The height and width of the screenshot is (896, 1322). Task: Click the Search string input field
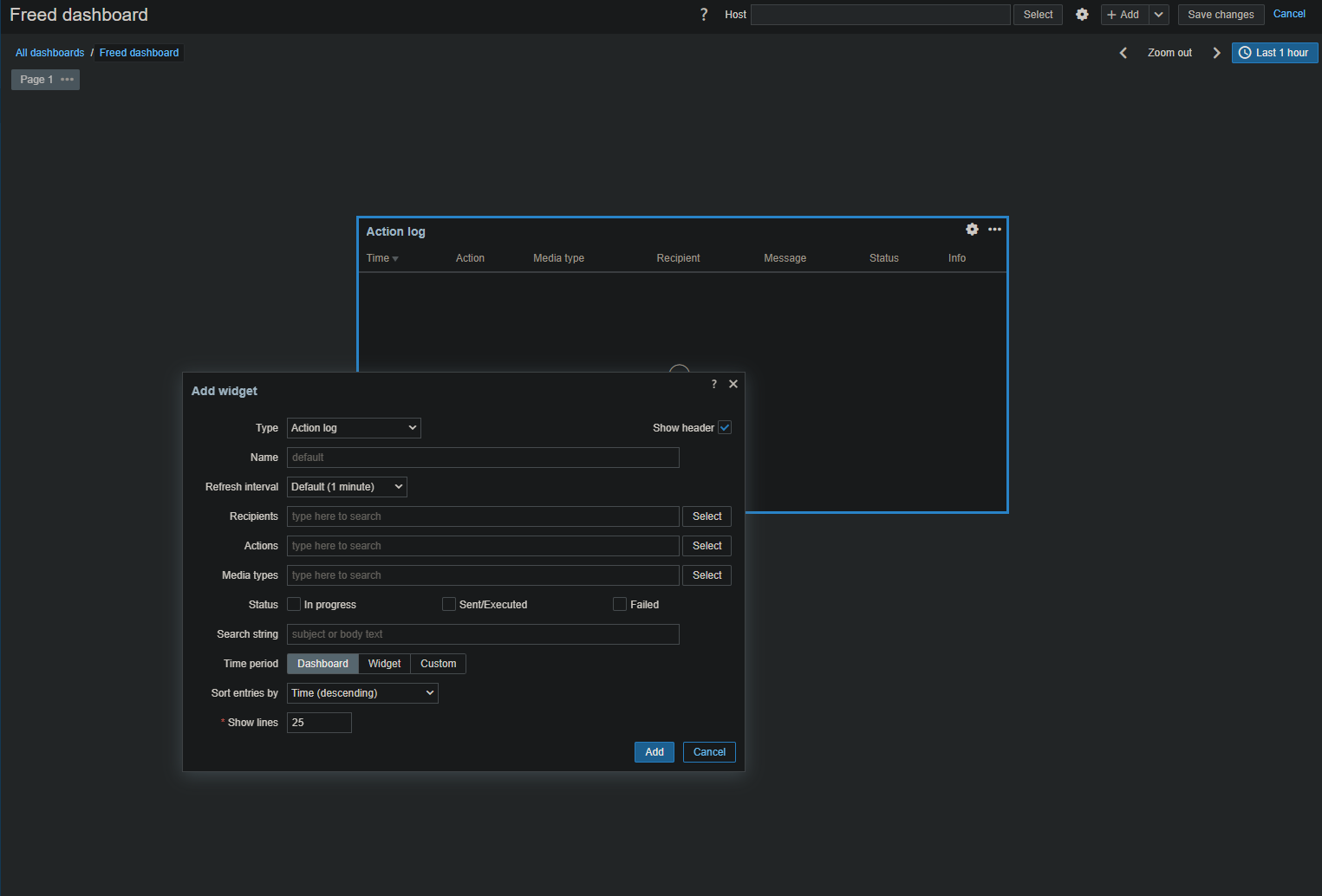pos(483,634)
